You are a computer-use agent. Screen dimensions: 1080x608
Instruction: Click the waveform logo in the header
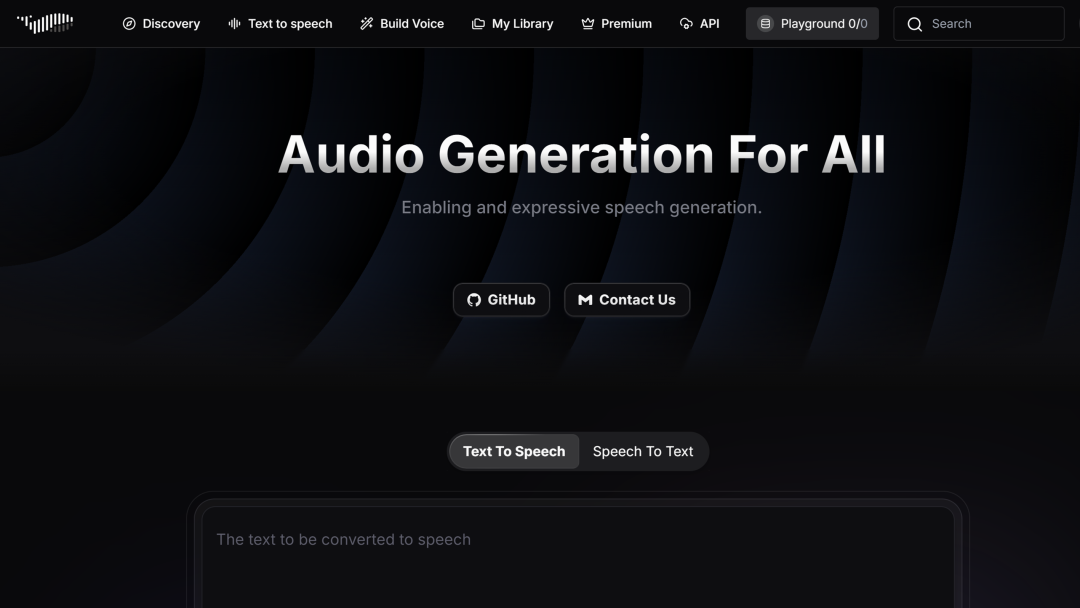point(45,23)
